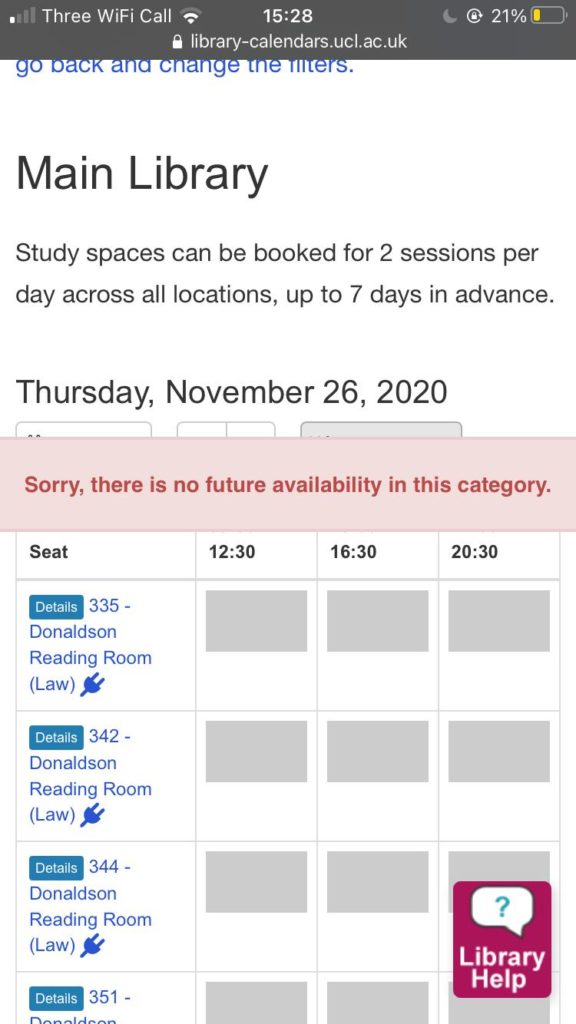
Task: Tap the battery icon in status bar
Action: click(x=547, y=16)
